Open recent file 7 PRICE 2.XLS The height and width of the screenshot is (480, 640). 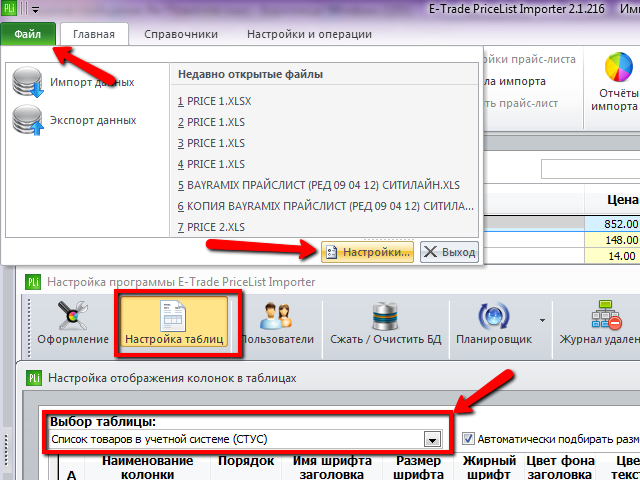(211, 227)
